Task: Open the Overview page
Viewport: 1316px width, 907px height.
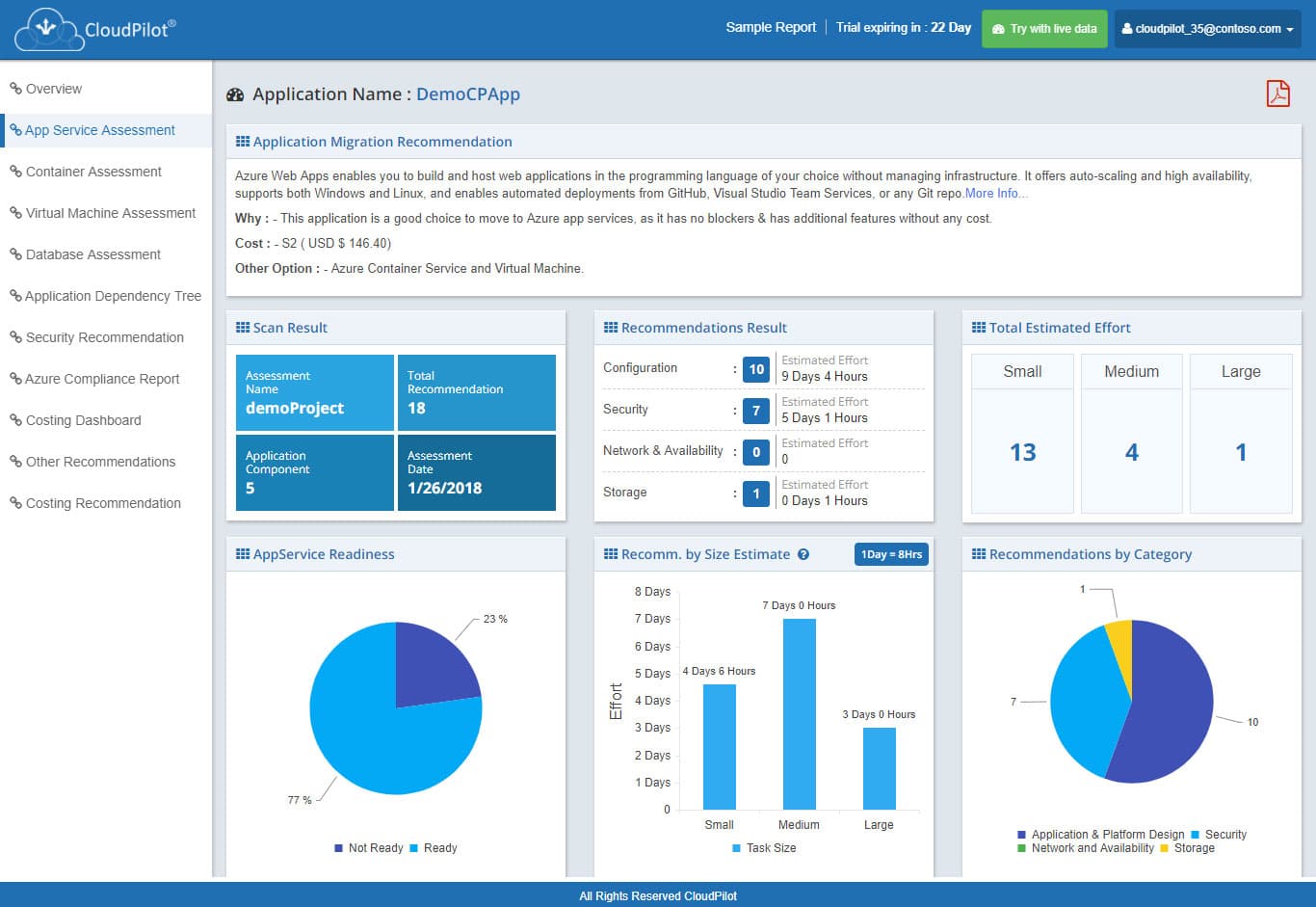Action: 53,89
